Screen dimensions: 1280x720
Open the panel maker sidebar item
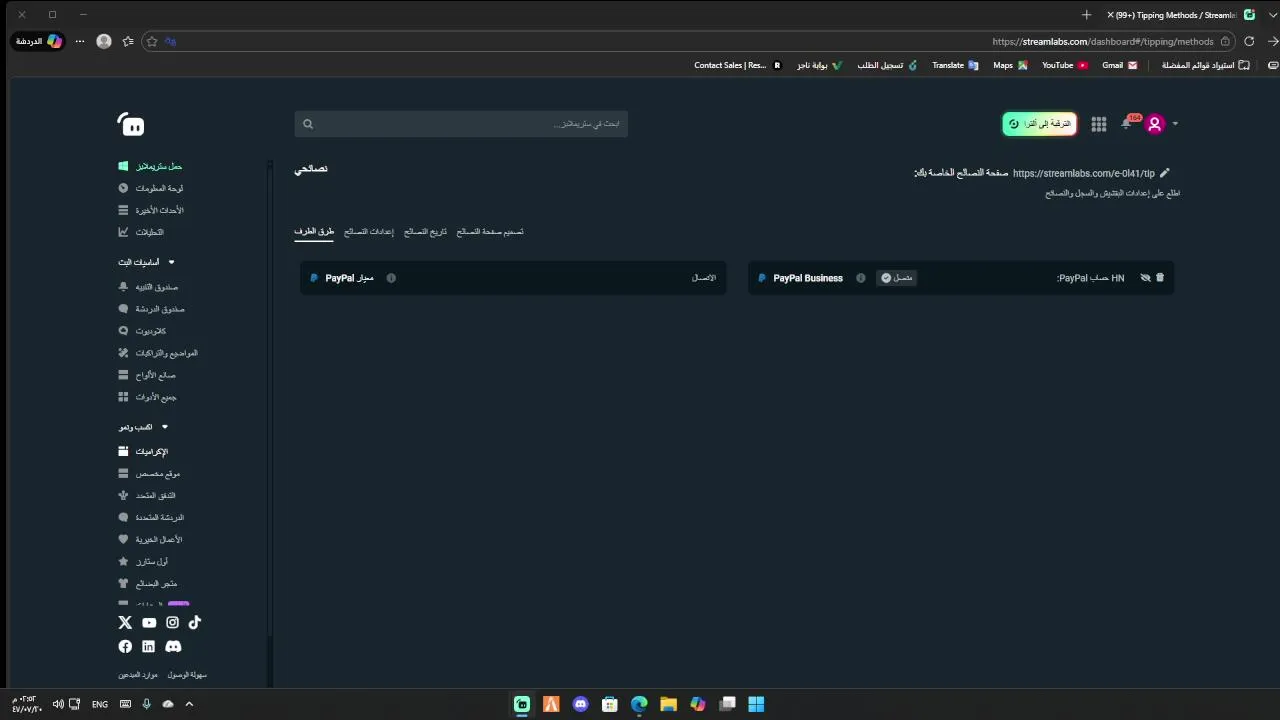147,375
